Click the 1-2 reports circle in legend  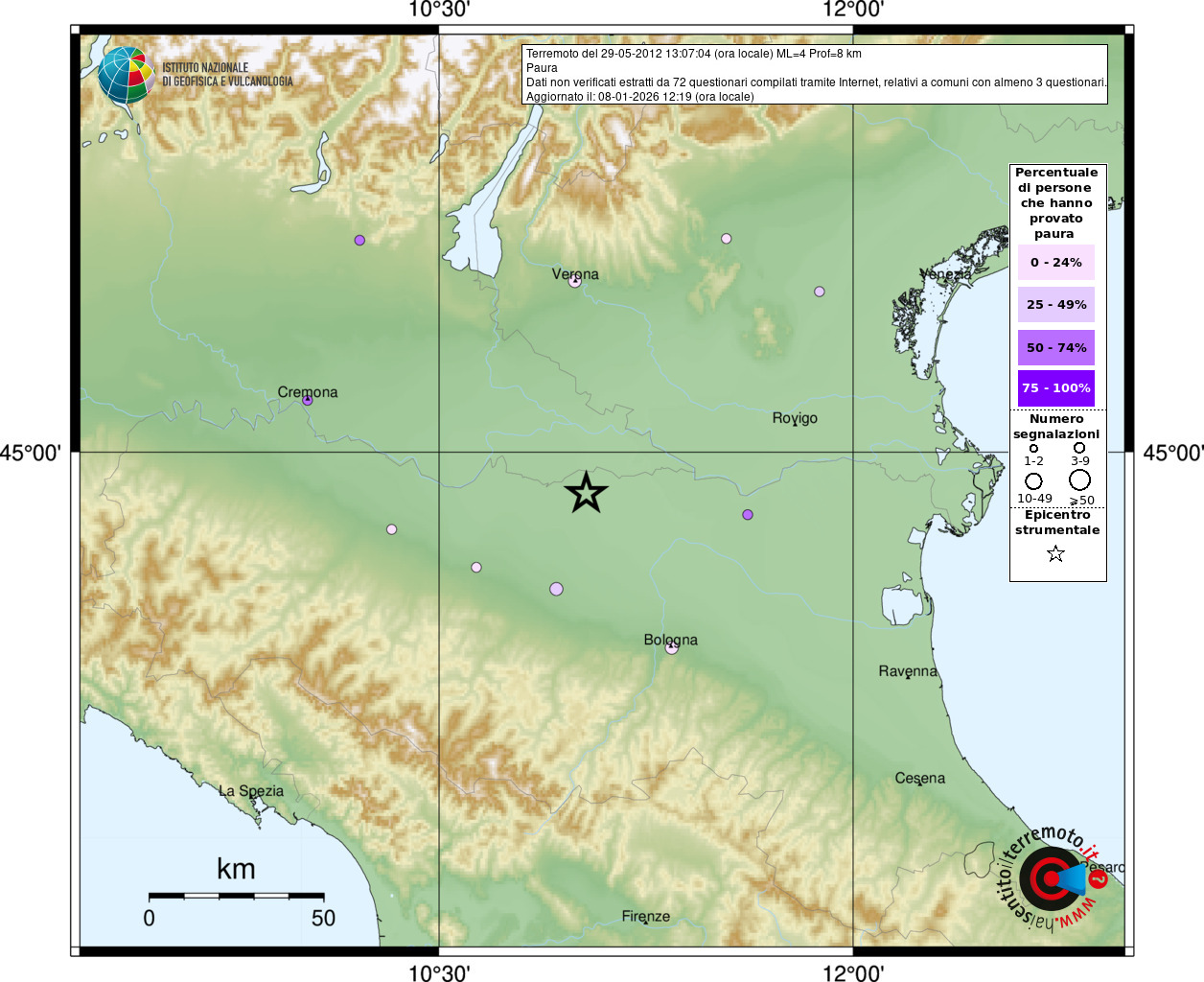tap(1033, 448)
